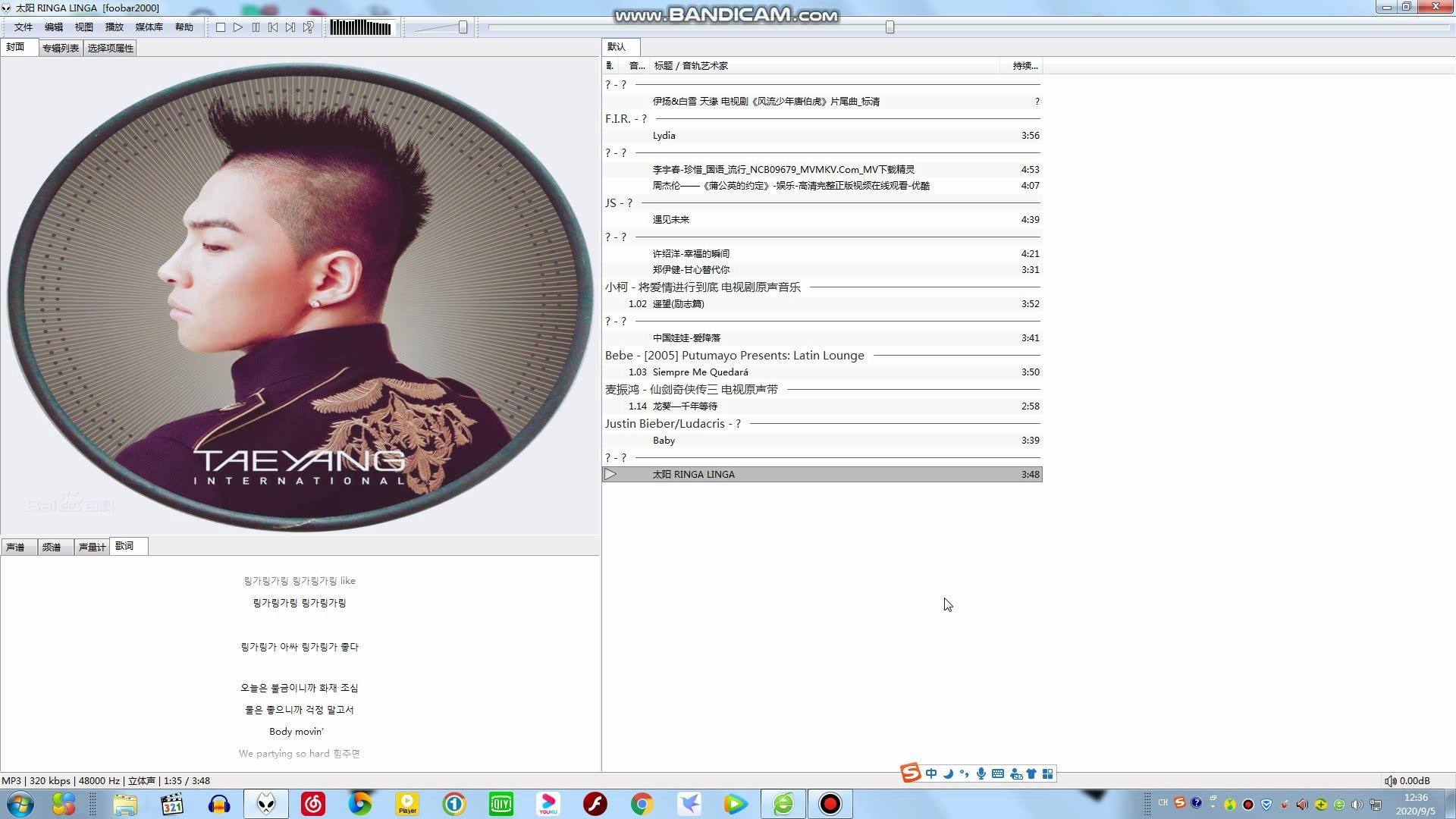Click the Play button in the toolbar
This screenshot has width=1456, height=819.
coord(238,27)
